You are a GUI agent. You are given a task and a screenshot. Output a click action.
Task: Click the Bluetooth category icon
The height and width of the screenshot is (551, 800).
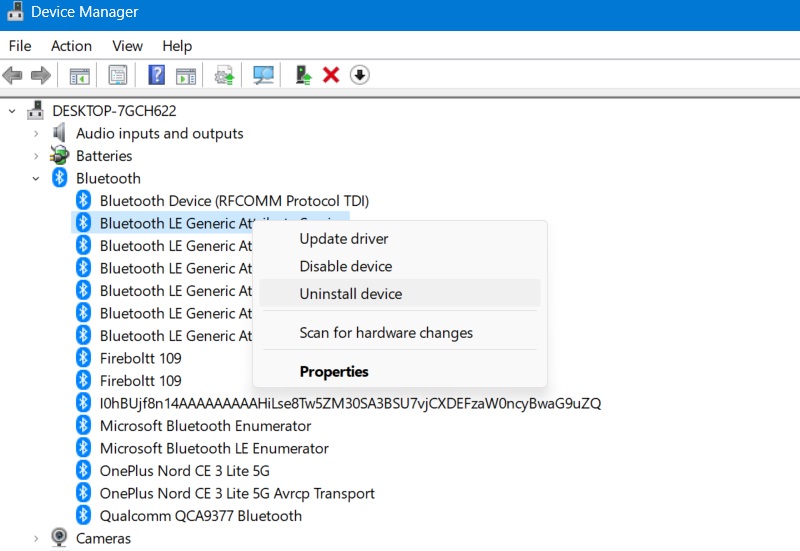[60, 178]
